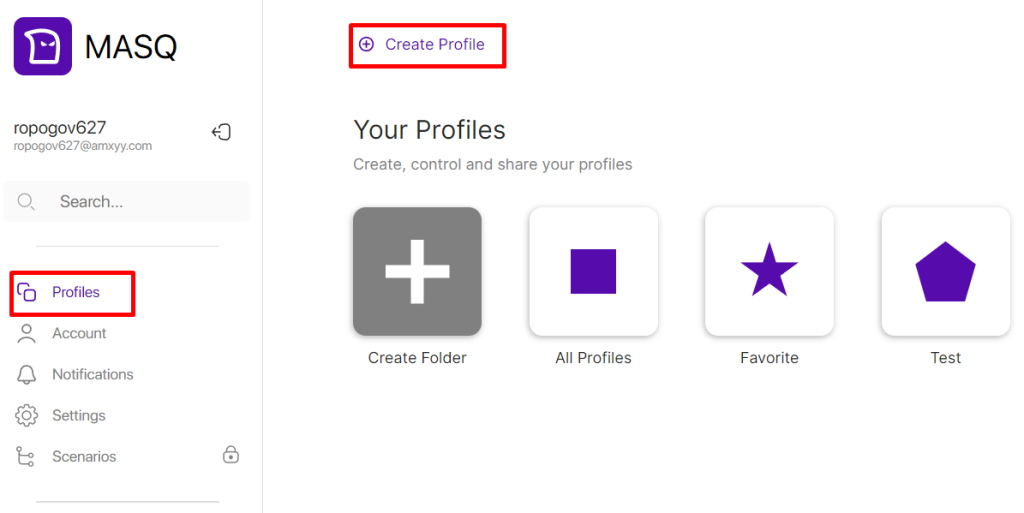Click into the Search... field
Image resolution: width=1024 pixels, height=513 pixels.
pos(127,202)
